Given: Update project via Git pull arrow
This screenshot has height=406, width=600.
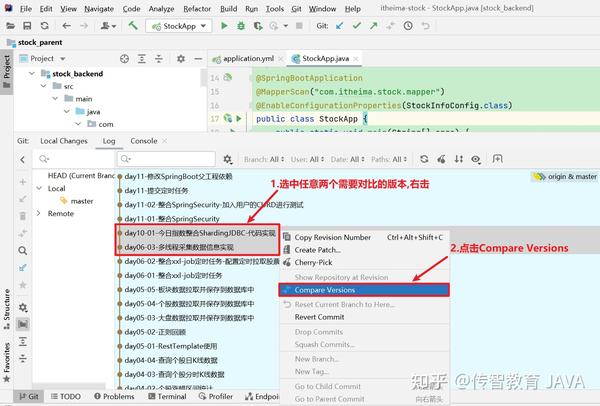Looking at the screenshot, I should click(339, 26).
